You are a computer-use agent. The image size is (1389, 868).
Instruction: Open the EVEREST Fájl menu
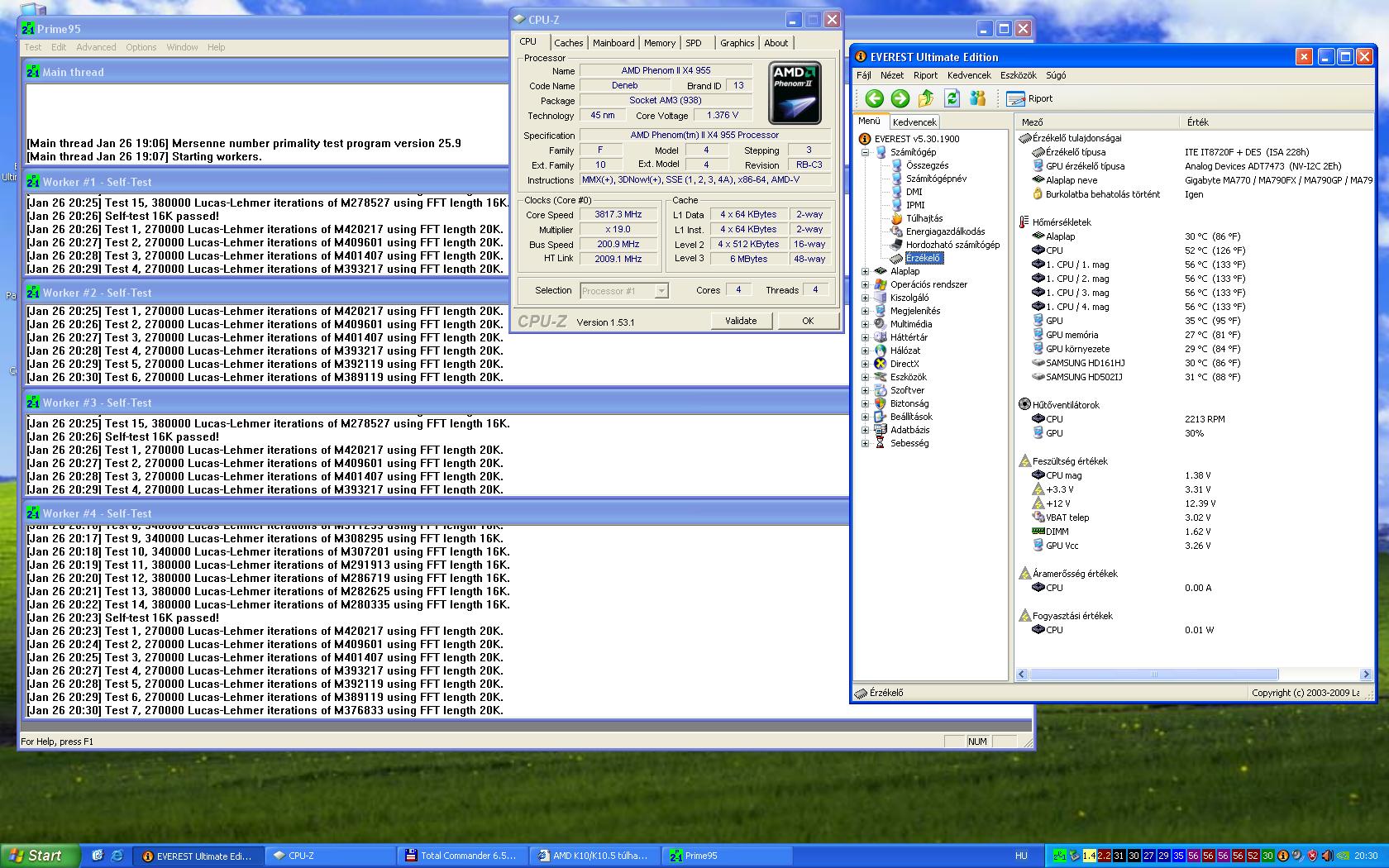864,75
